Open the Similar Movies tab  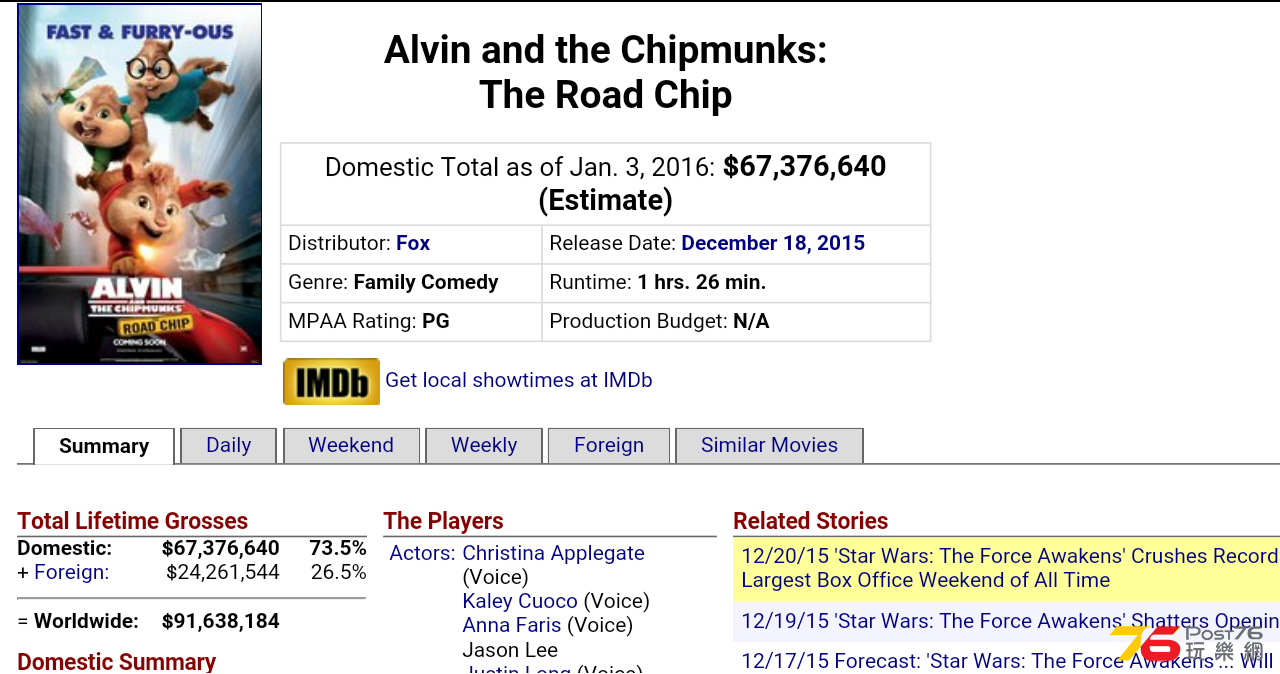click(x=769, y=445)
